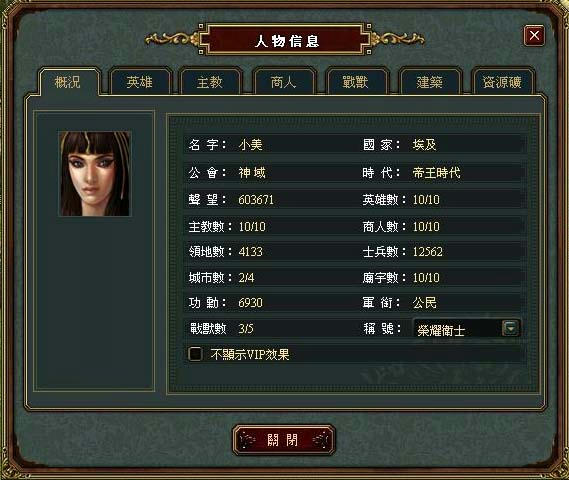The width and height of the screenshot is (569, 480).
Task: Go to the 戰獸 tab
Action: (356, 82)
